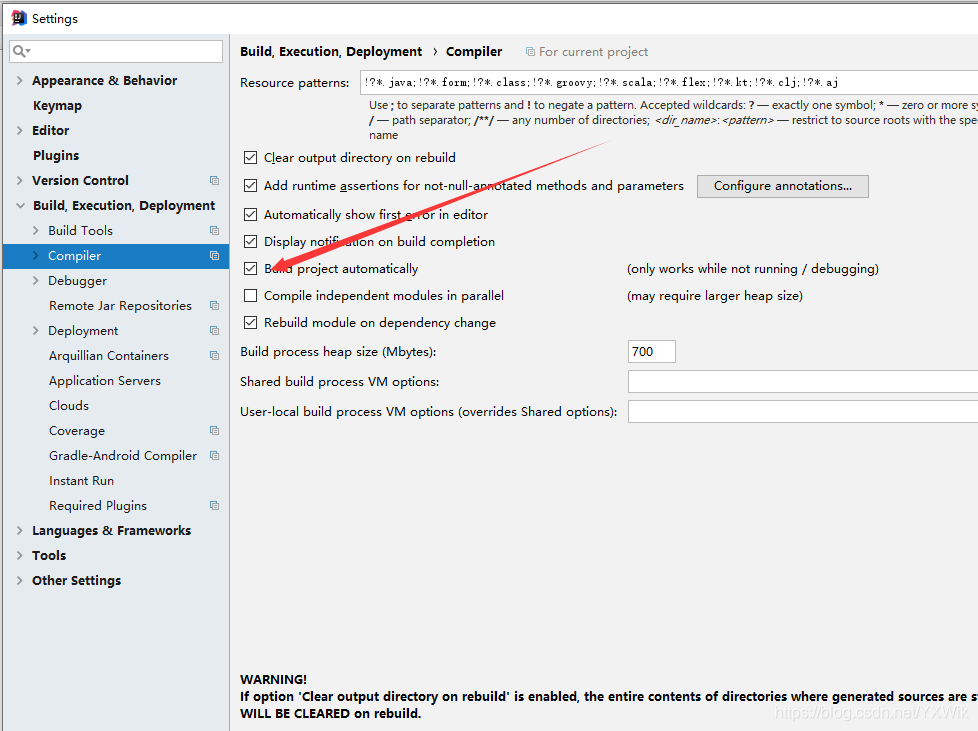Screen dimensions: 978x731
Task: Click the icon before 'For current project'
Action: (x=530, y=52)
